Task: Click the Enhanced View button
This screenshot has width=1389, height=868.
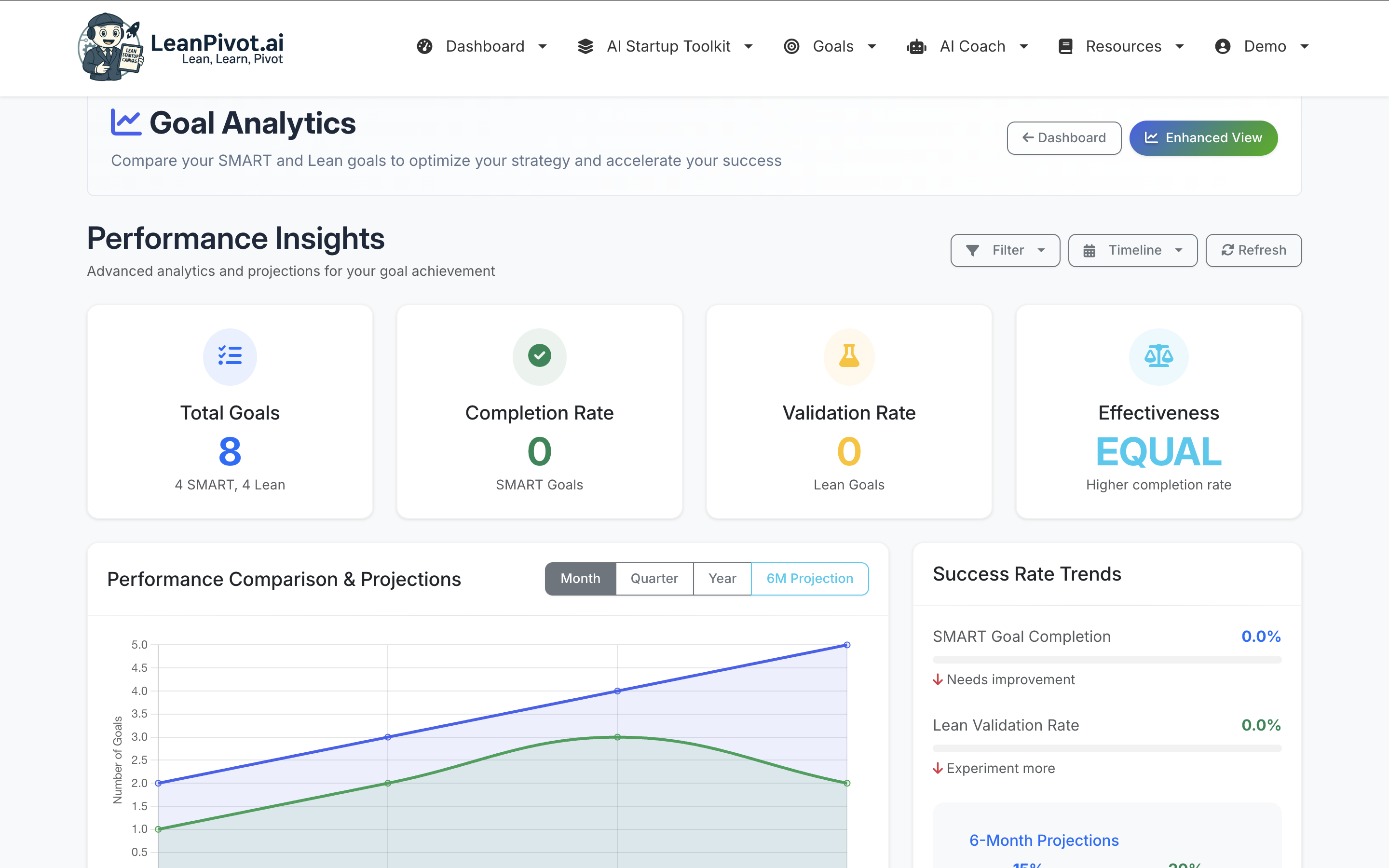Action: (1203, 138)
